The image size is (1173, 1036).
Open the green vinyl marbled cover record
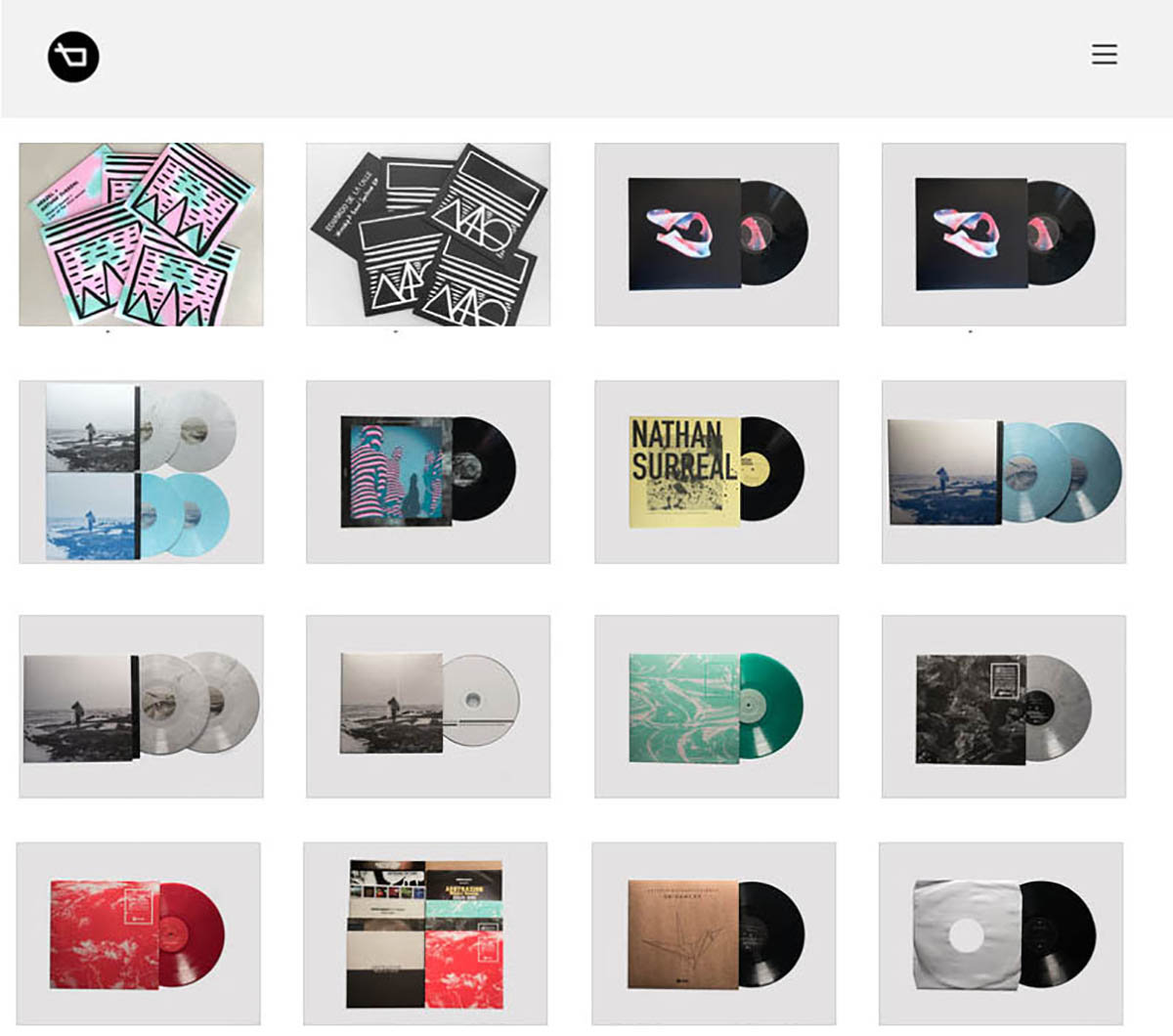717,707
